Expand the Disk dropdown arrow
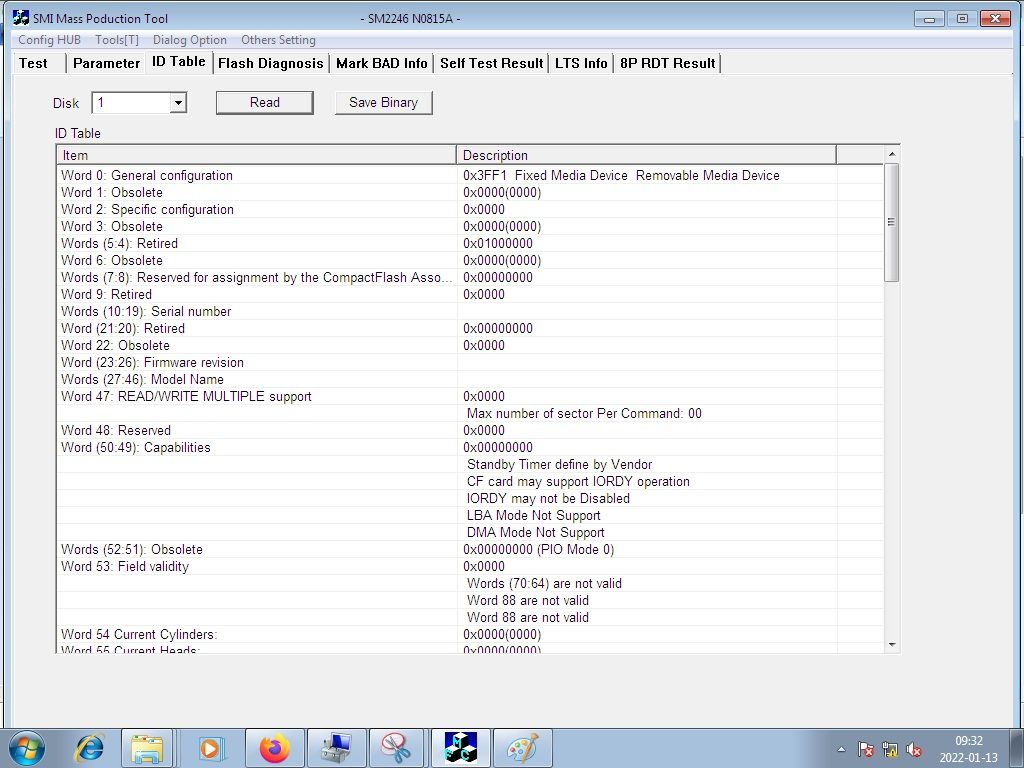Image resolution: width=1024 pixels, height=768 pixels. tap(178, 103)
